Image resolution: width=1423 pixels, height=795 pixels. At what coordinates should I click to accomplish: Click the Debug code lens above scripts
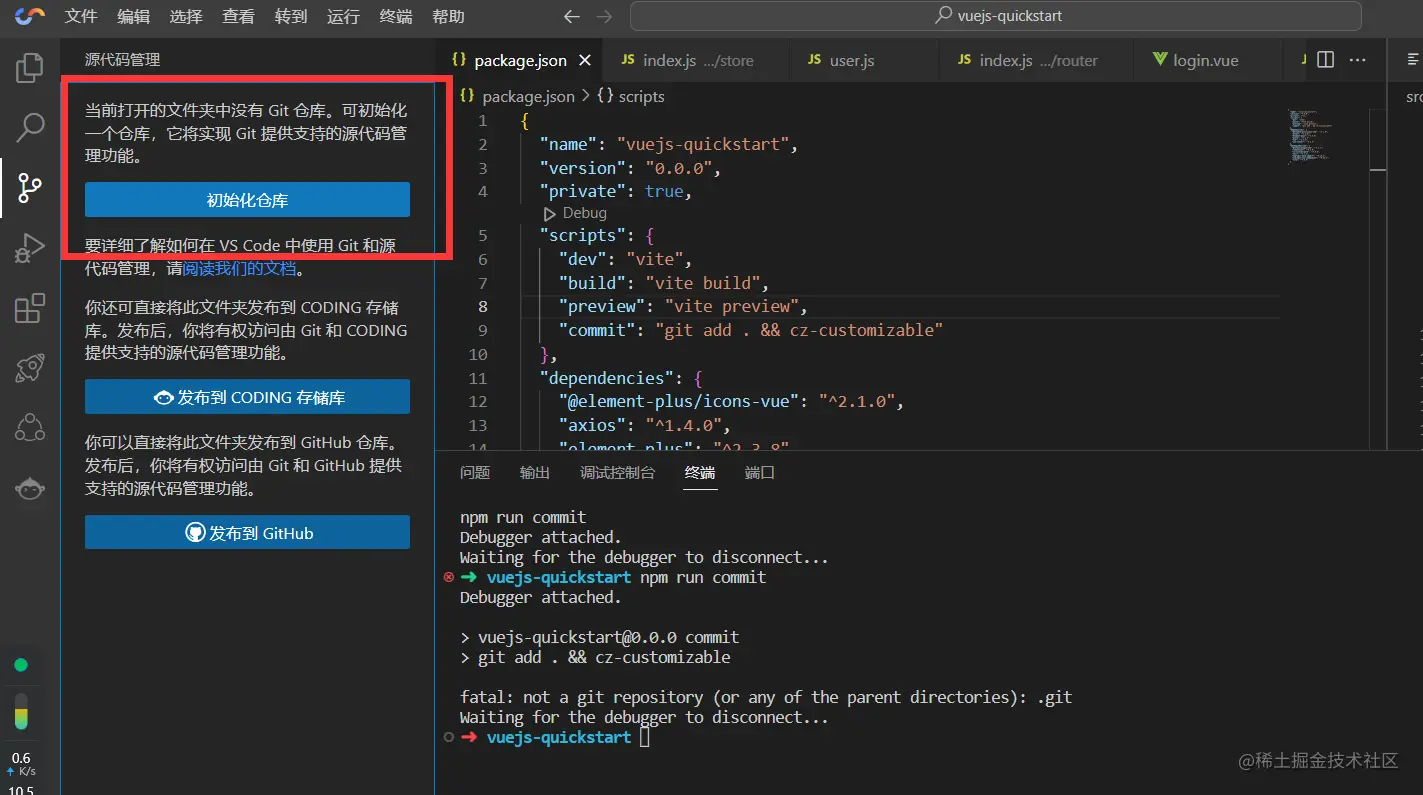(575, 213)
